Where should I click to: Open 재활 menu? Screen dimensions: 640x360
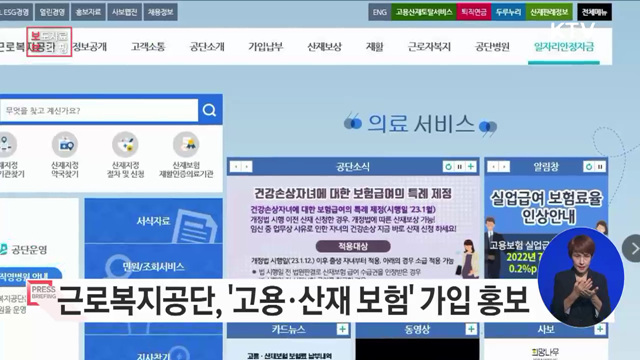375,47
